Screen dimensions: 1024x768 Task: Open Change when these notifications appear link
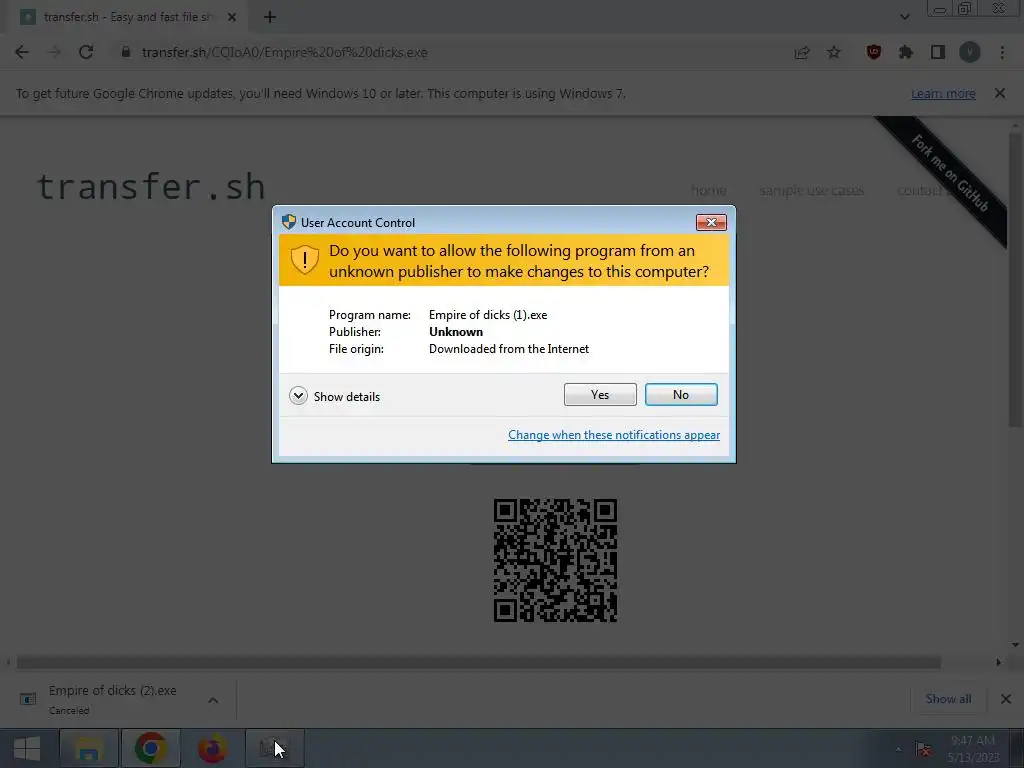pos(614,435)
